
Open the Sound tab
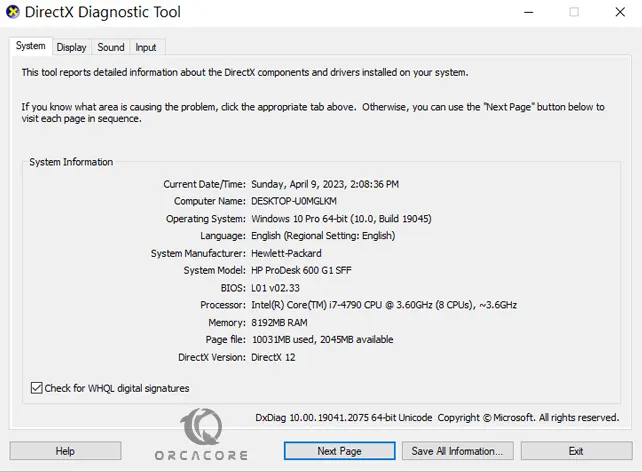point(111,47)
